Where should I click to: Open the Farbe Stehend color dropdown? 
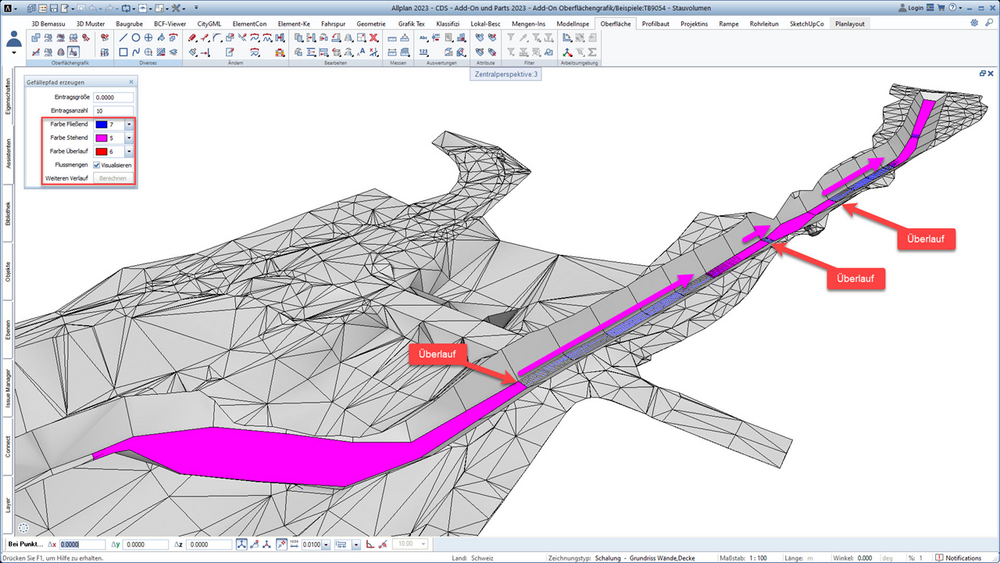coord(129,138)
